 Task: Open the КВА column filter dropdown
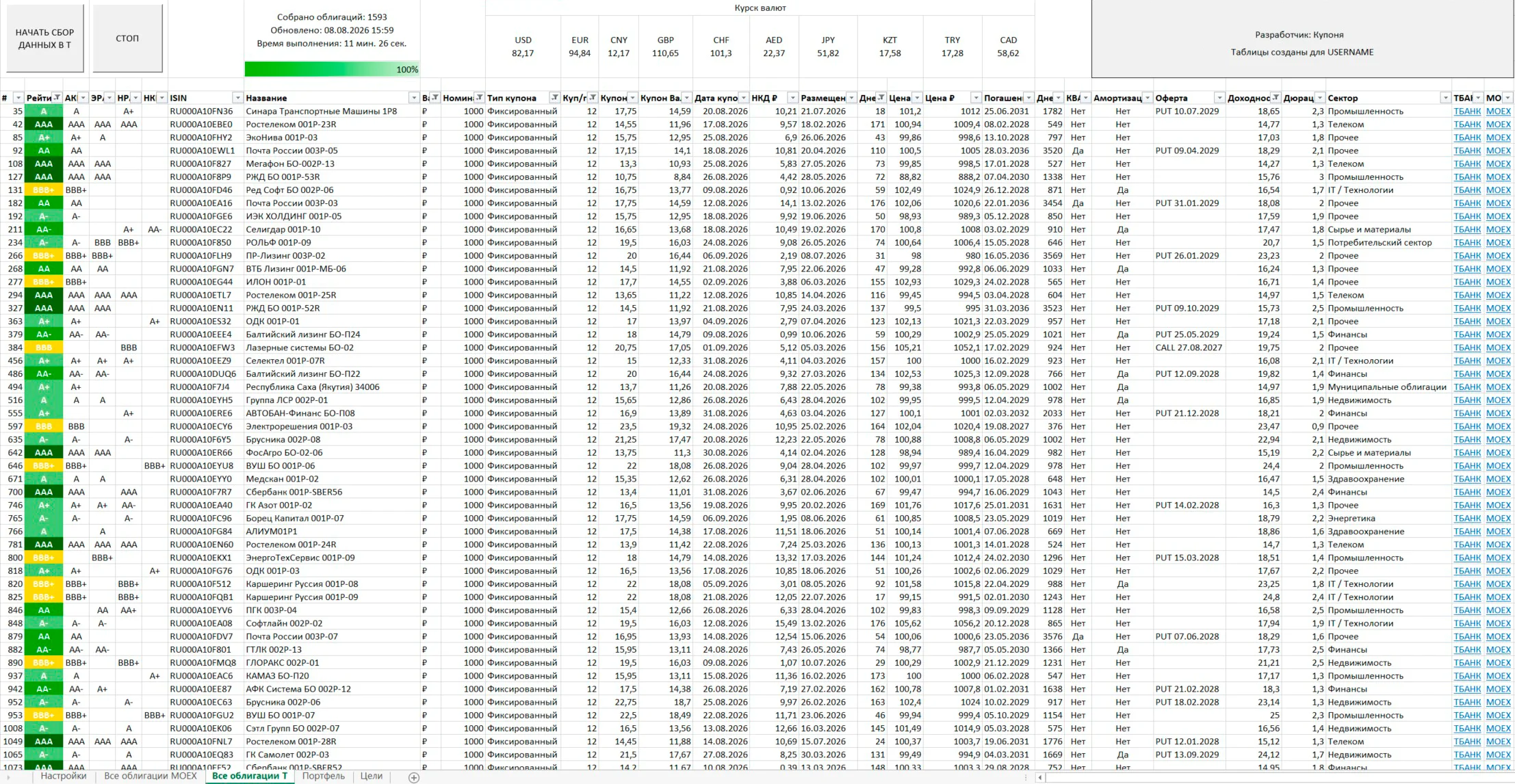pos(1085,99)
